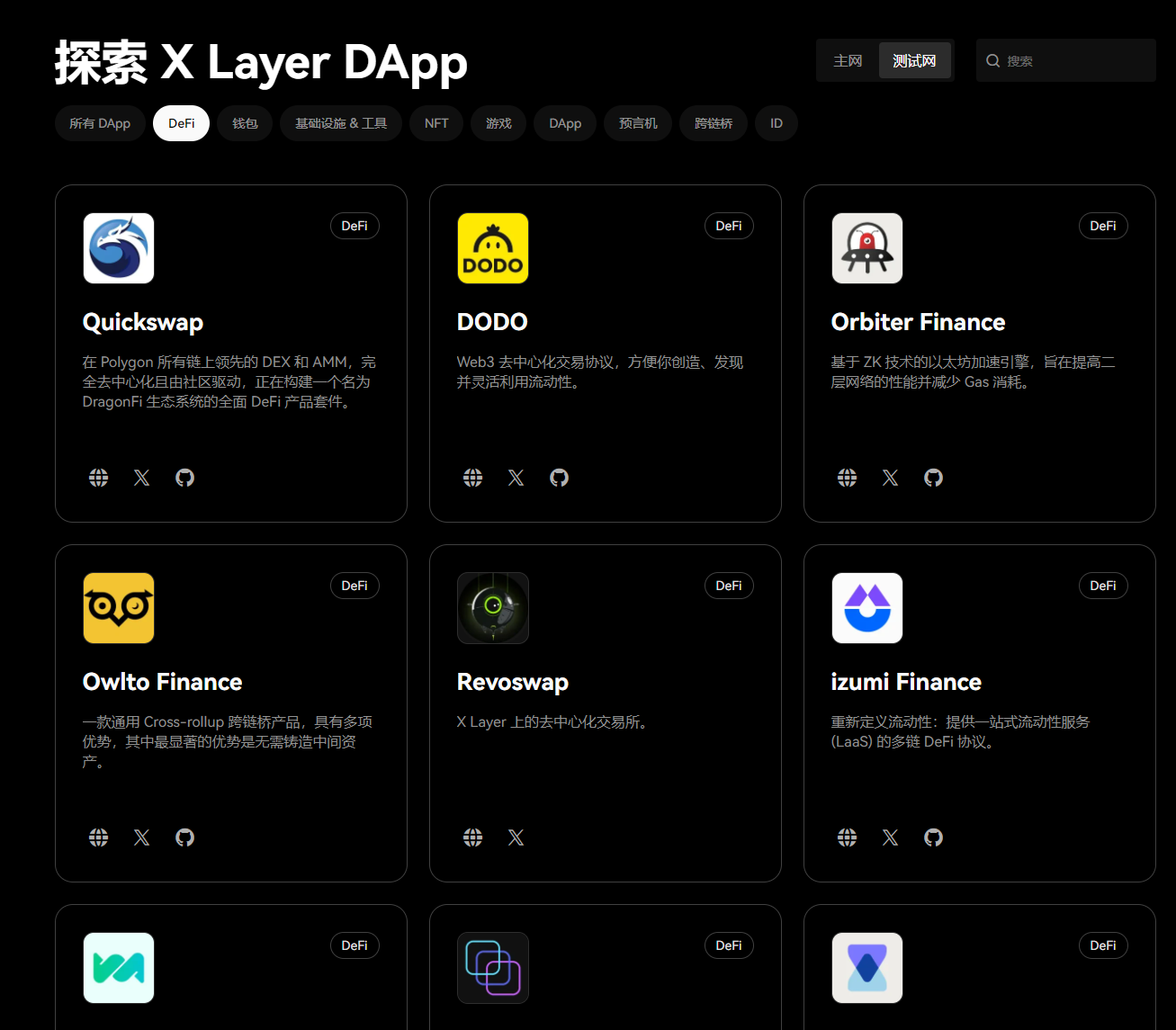Click DeFi tag on DODO card
This screenshot has width=1176, height=1030.
coord(729,226)
